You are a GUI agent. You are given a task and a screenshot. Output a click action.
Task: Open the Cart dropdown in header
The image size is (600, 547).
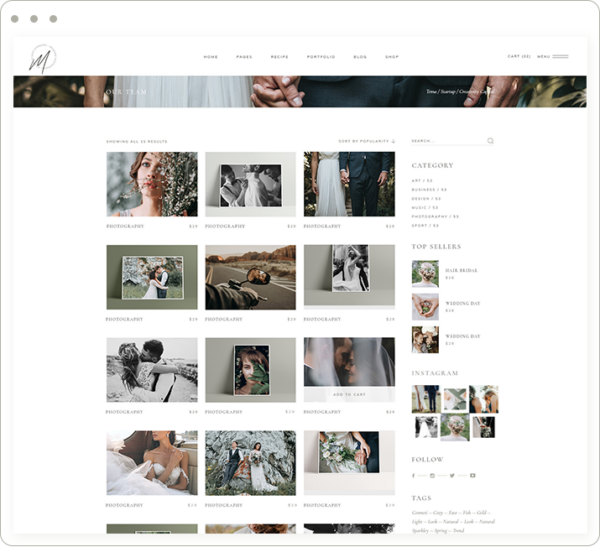[519, 57]
